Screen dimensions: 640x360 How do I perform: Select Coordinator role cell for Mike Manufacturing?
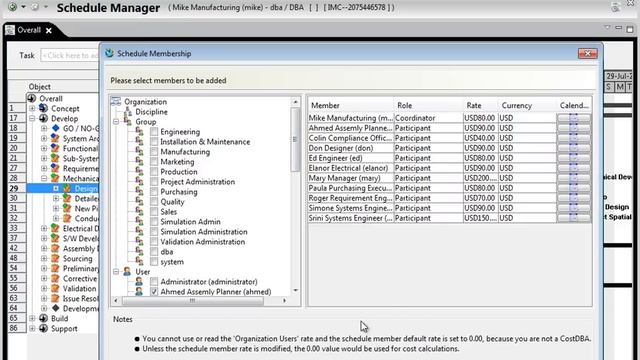tap(428, 118)
